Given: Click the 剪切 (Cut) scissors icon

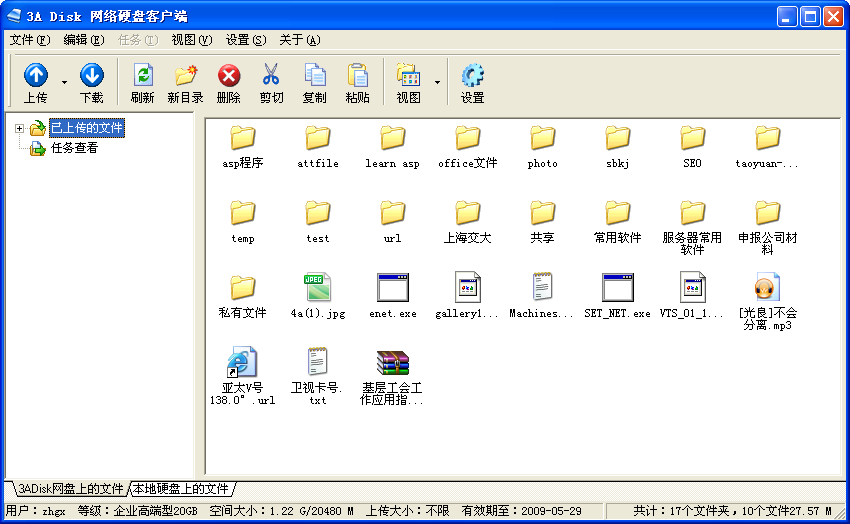Looking at the screenshot, I should pos(271,76).
